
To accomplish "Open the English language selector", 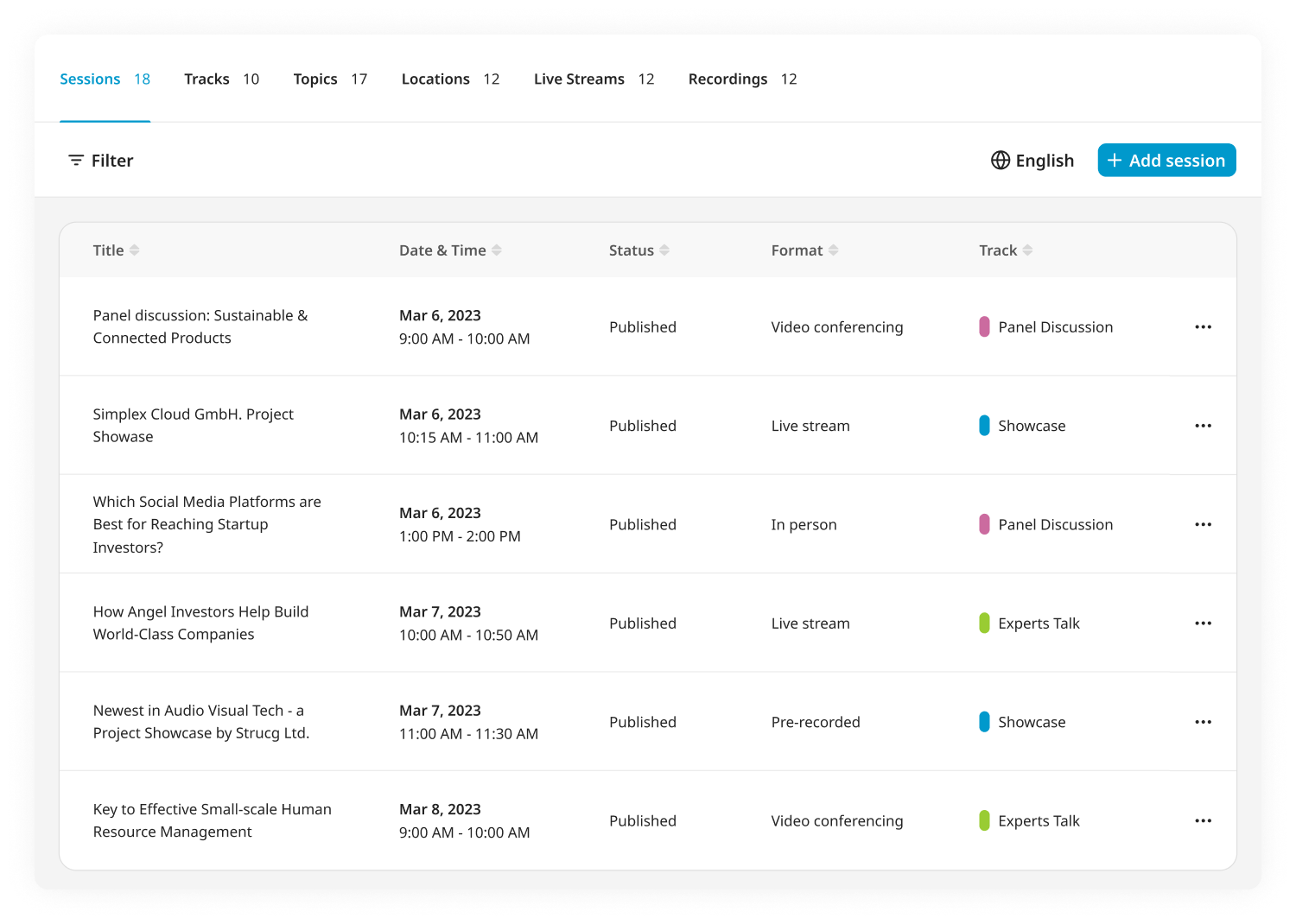I will tap(1032, 161).
